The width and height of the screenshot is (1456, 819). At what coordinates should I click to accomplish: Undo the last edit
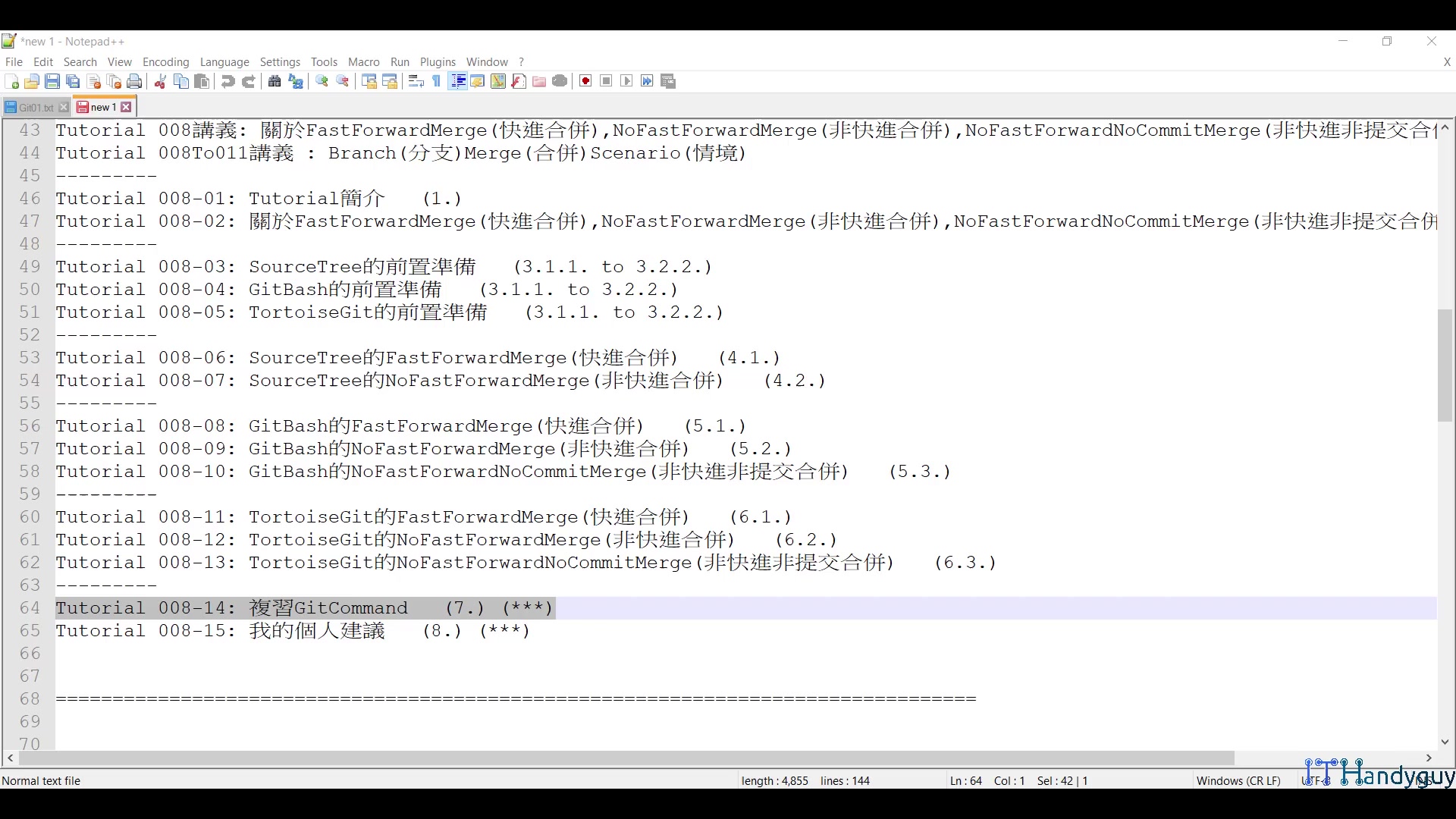tap(227, 81)
